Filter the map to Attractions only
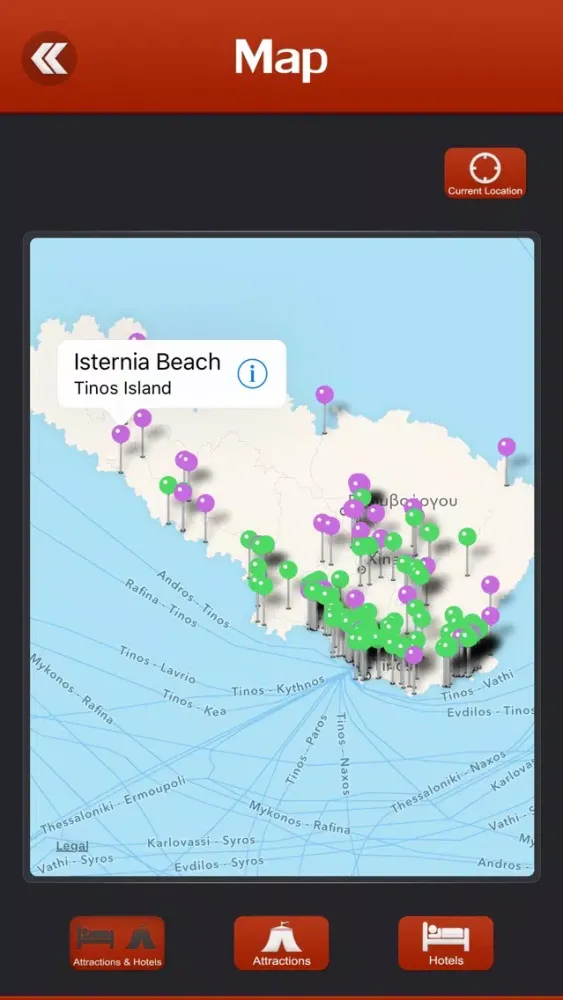The image size is (563, 1000). [281, 943]
